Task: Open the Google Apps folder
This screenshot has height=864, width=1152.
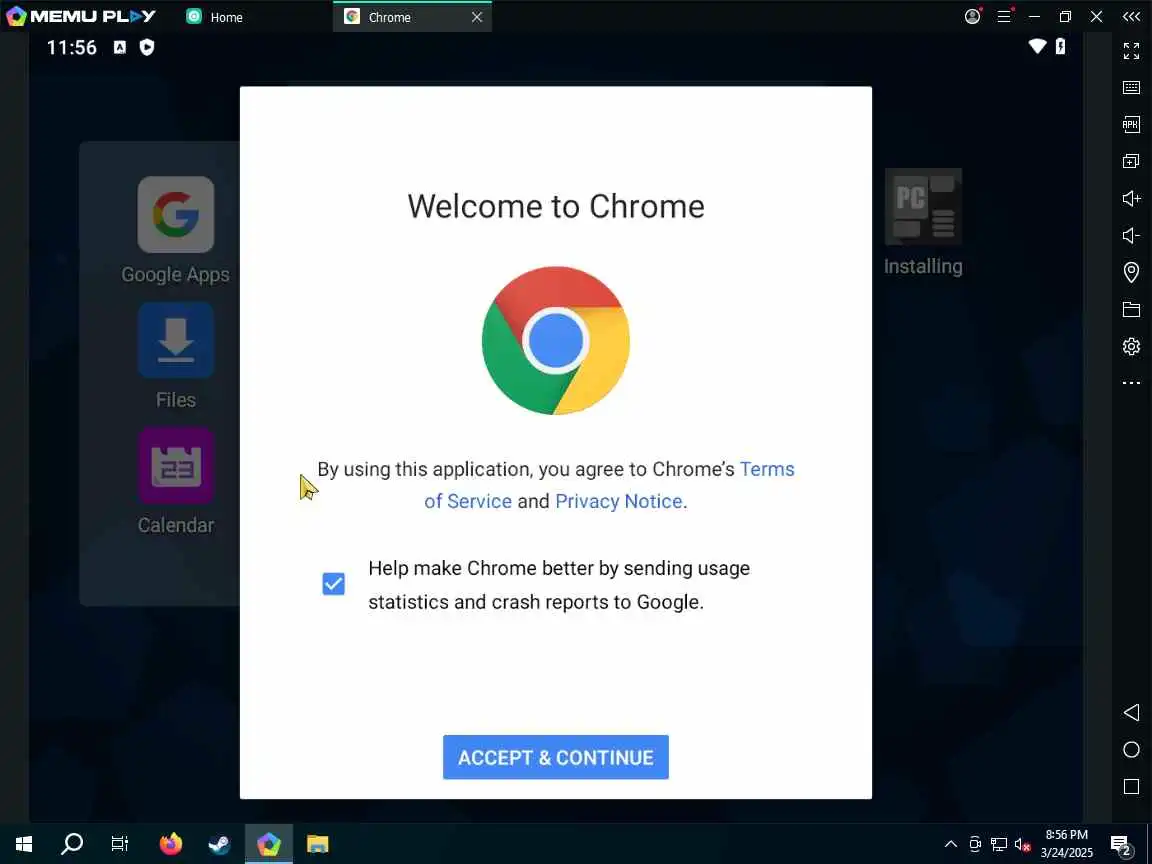Action: (x=176, y=230)
